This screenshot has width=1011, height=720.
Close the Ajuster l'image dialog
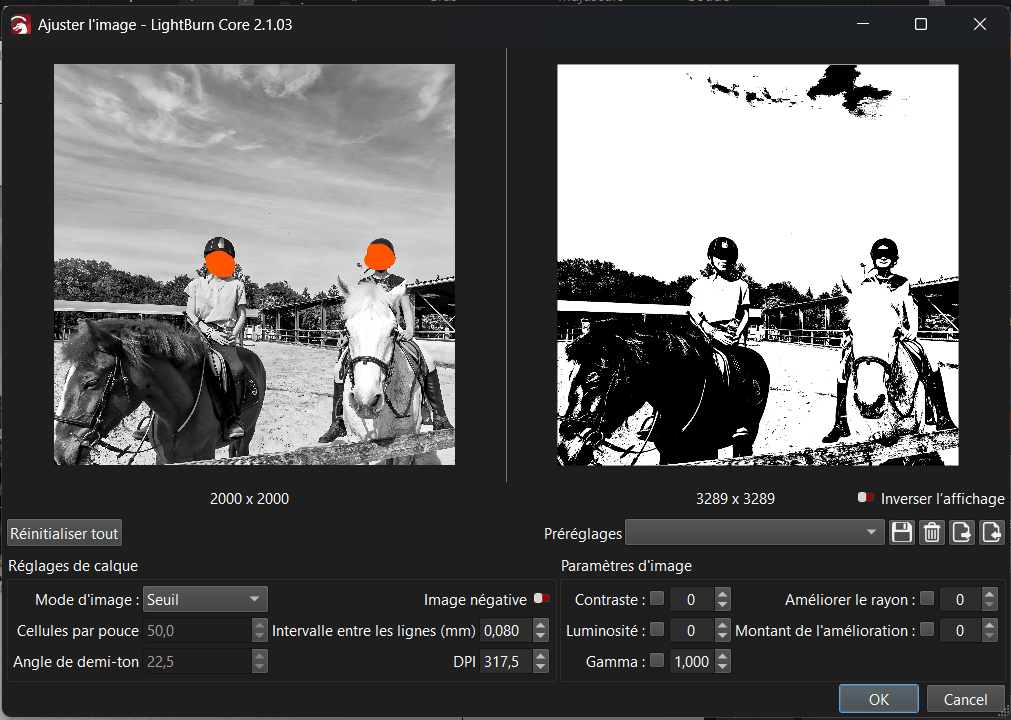click(x=980, y=24)
